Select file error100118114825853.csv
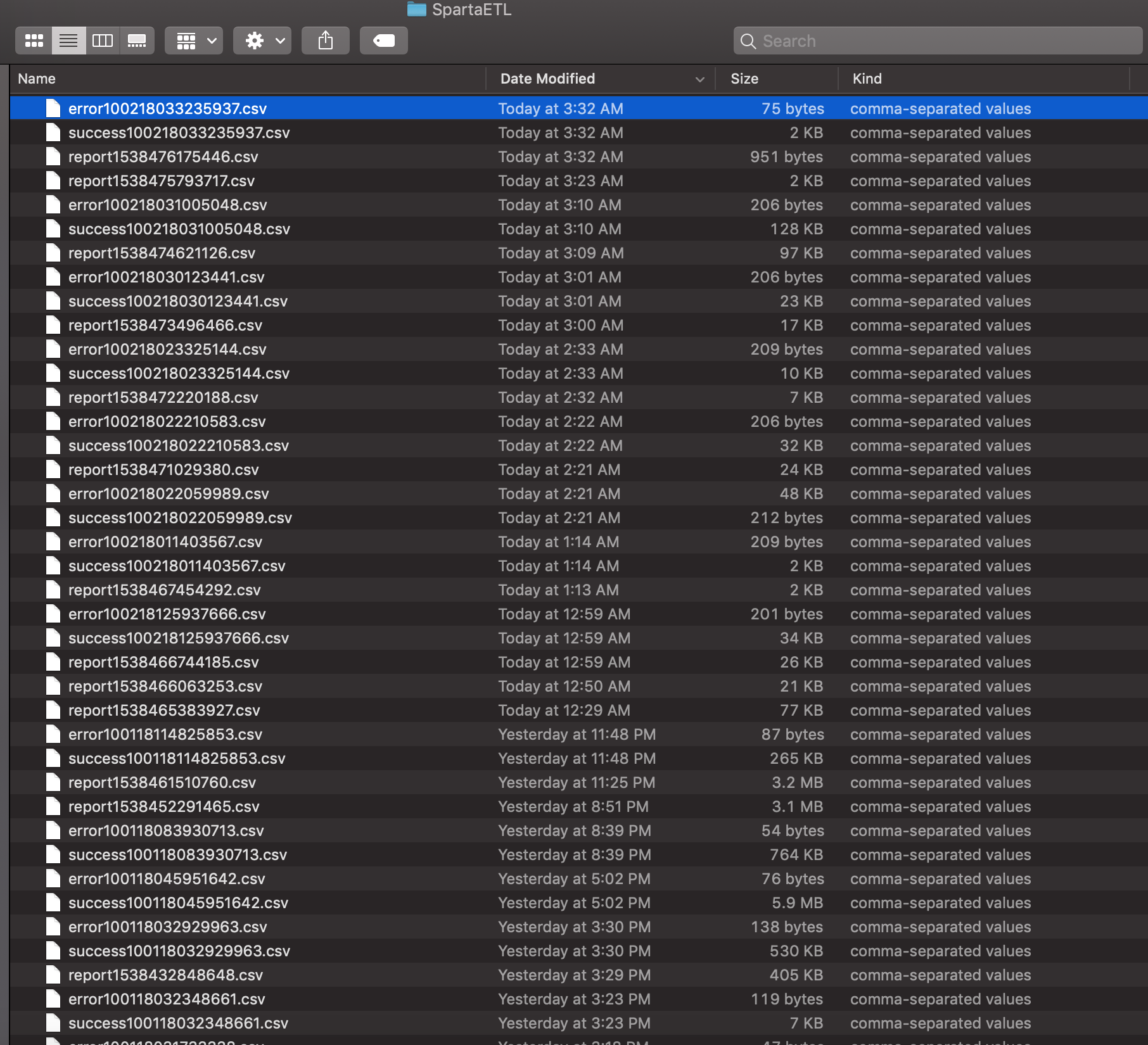The width and height of the screenshot is (1148, 1045). click(x=579, y=734)
